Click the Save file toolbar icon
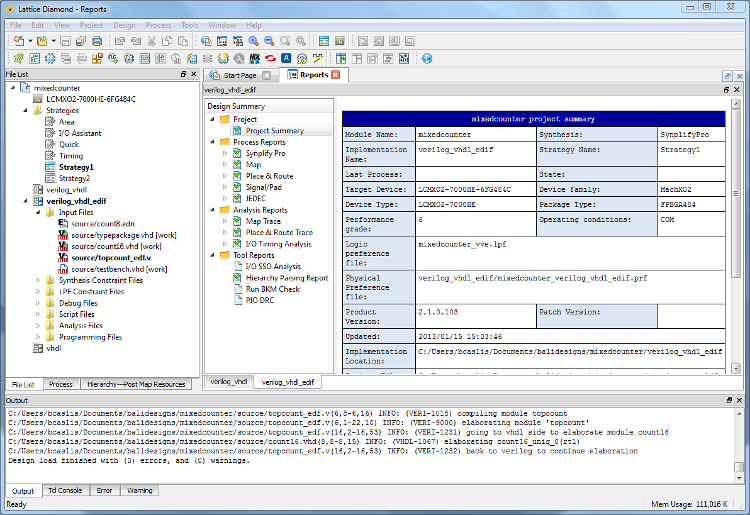 point(64,41)
